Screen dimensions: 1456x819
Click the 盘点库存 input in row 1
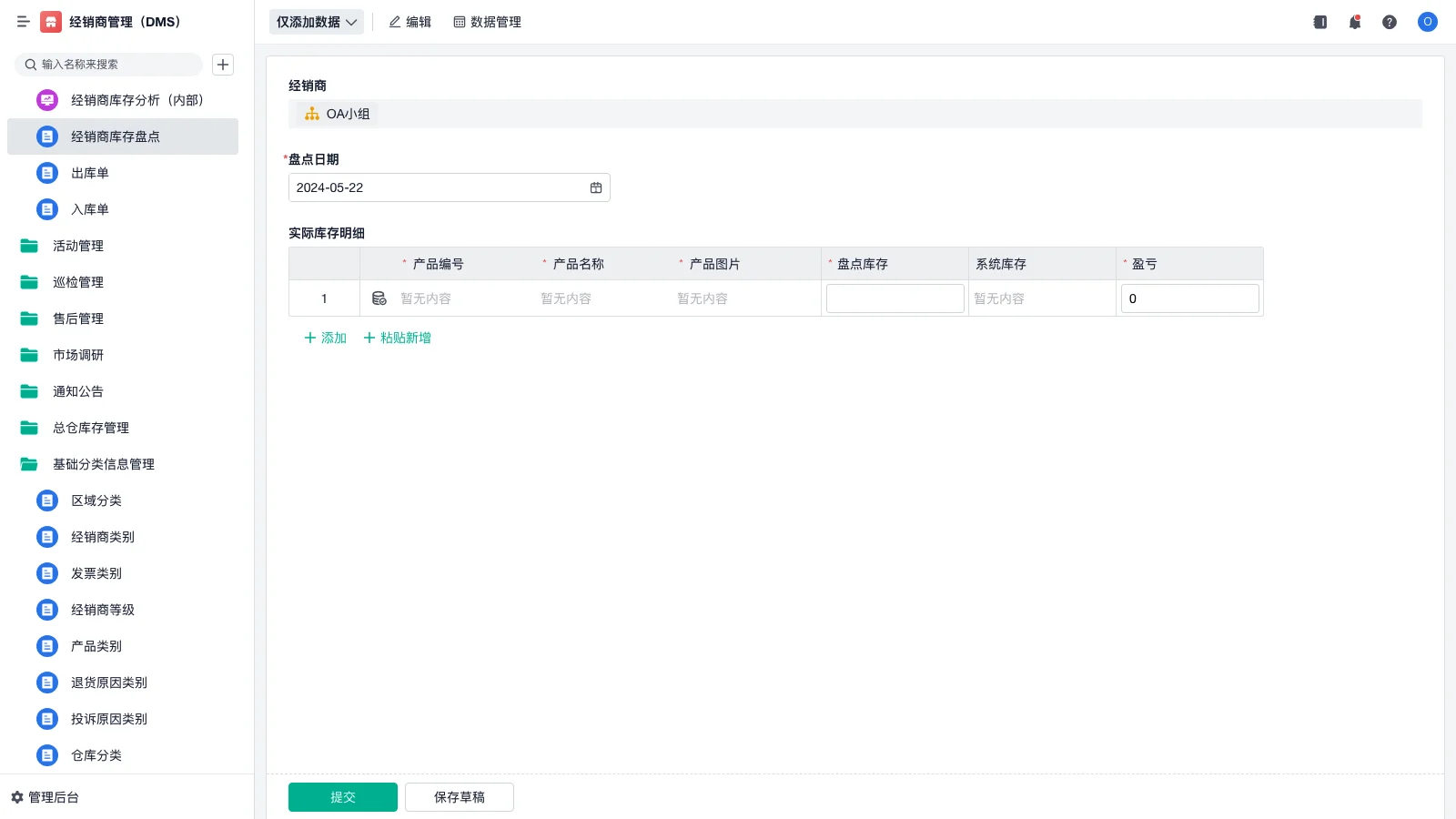pos(895,298)
